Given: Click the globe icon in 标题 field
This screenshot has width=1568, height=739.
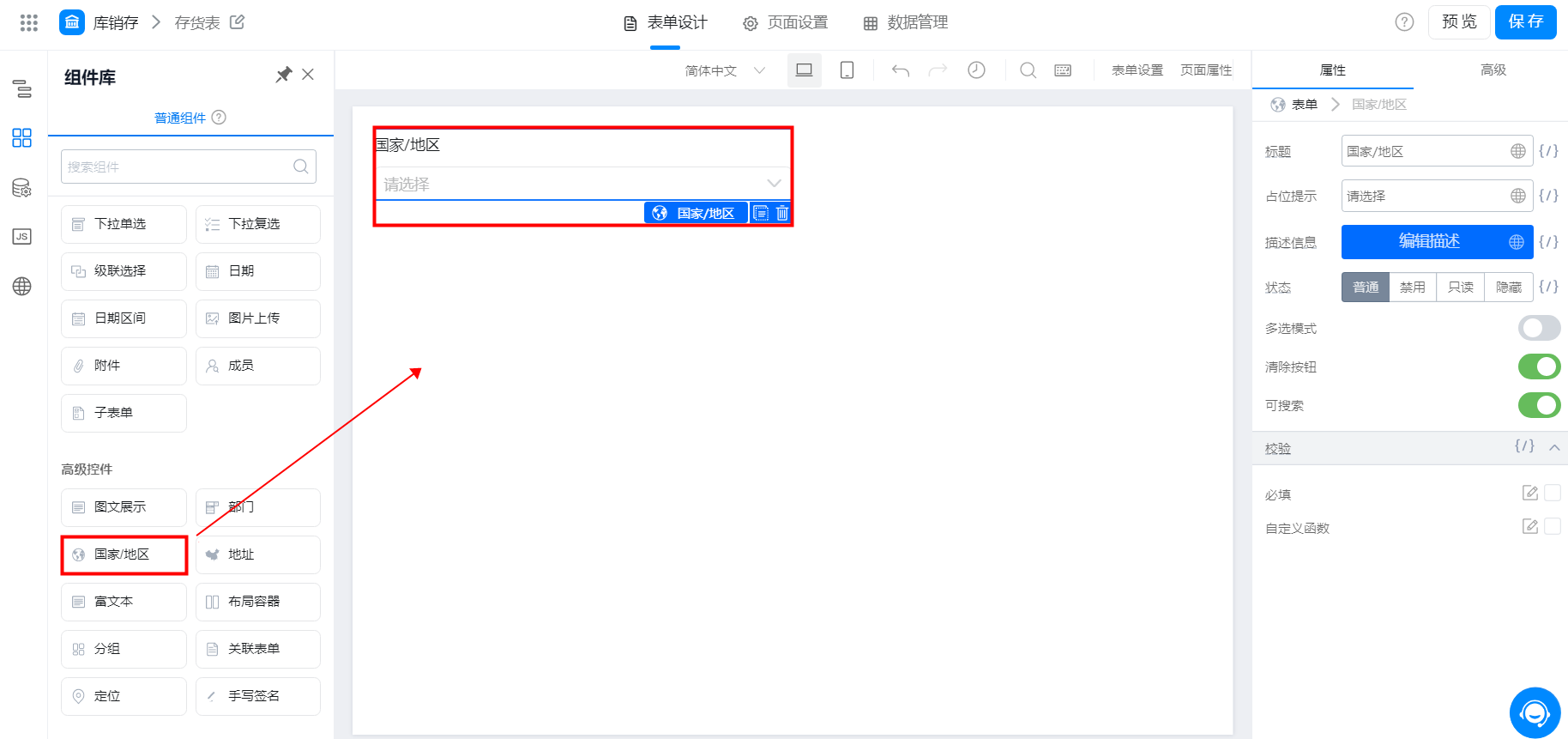Looking at the screenshot, I should tap(1518, 151).
